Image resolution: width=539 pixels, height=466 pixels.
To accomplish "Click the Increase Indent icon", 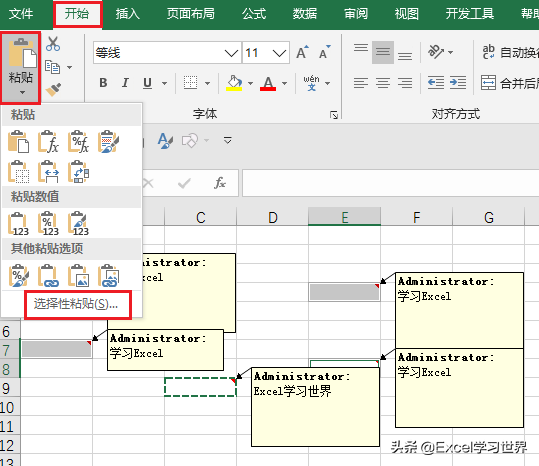I will [x=458, y=83].
